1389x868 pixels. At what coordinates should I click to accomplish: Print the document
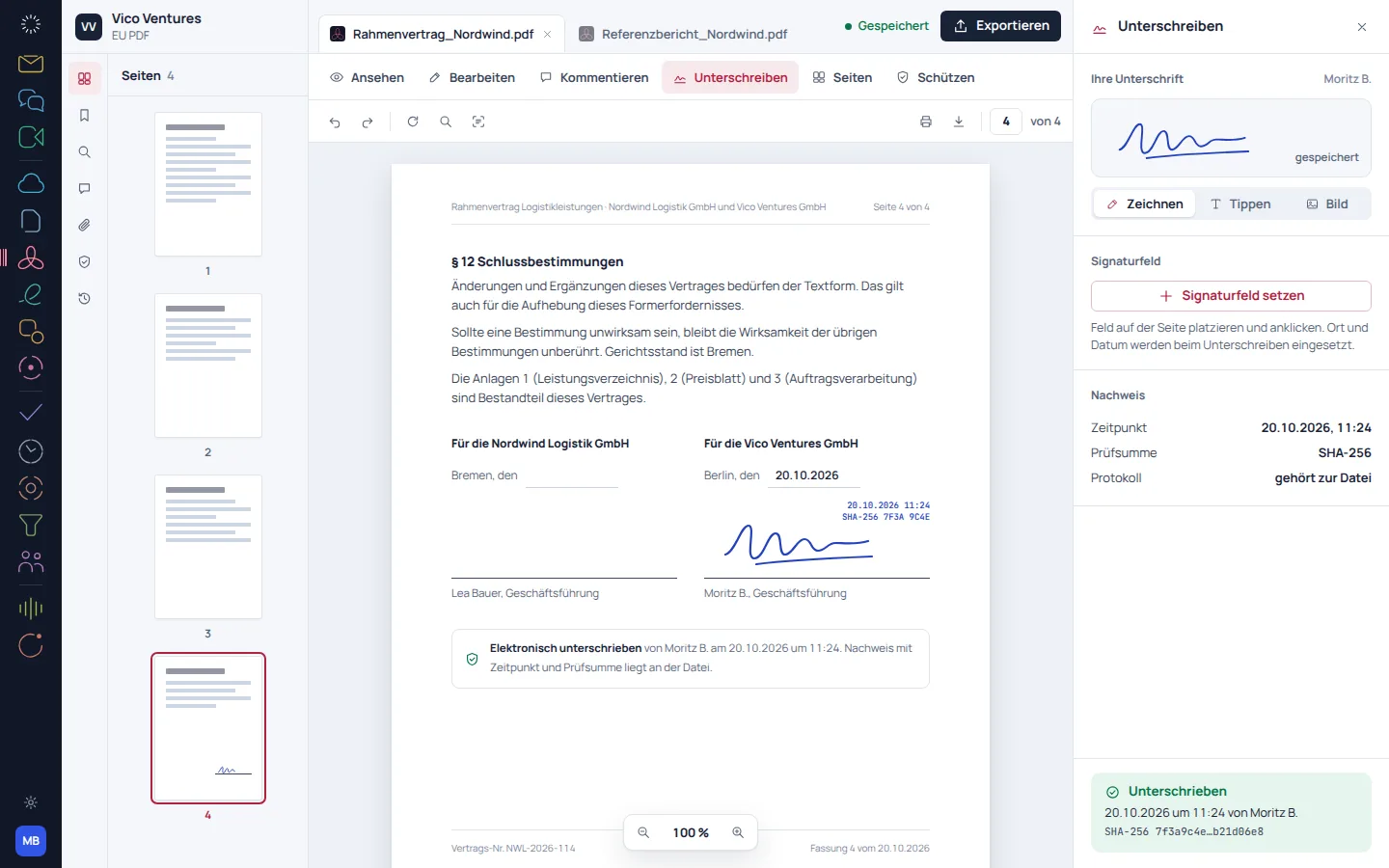coord(926,122)
